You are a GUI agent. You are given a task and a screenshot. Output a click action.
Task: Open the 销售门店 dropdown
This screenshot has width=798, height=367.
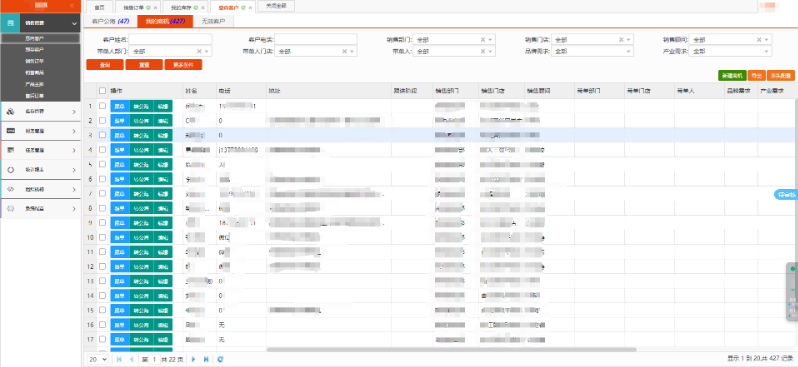[x=629, y=40]
